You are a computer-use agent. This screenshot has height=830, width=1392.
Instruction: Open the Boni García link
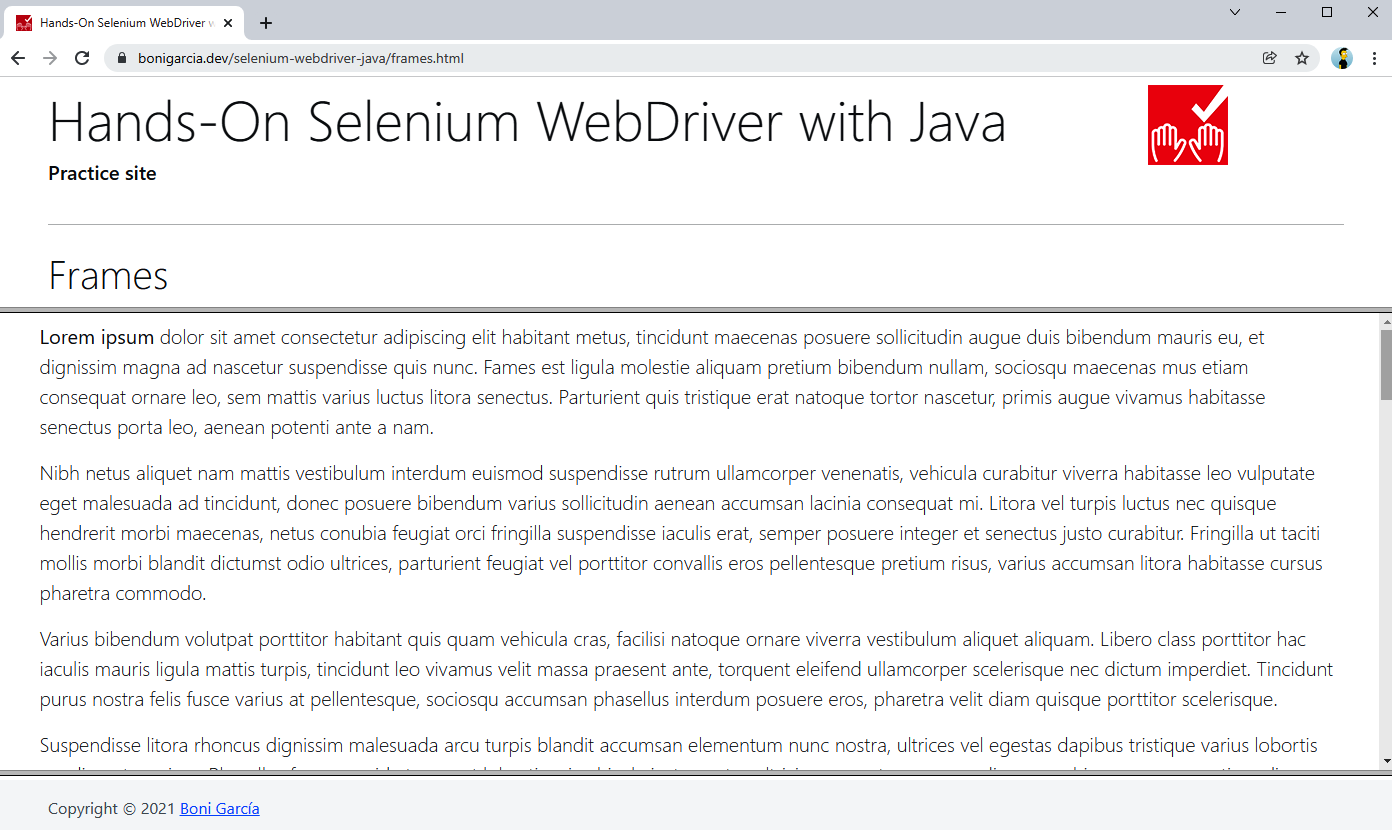pyautogui.click(x=220, y=808)
